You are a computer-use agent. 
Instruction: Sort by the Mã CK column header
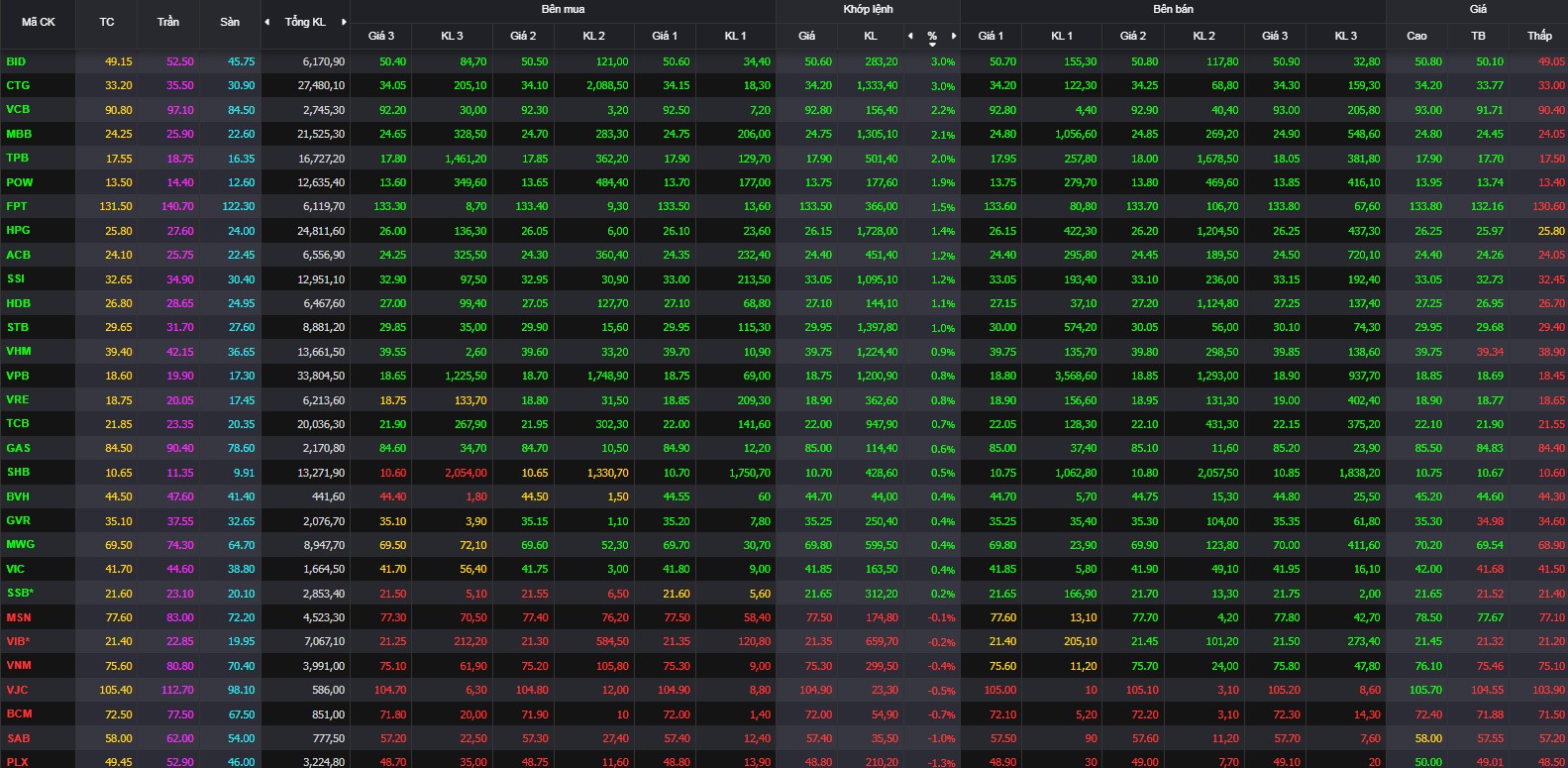click(39, 22)
